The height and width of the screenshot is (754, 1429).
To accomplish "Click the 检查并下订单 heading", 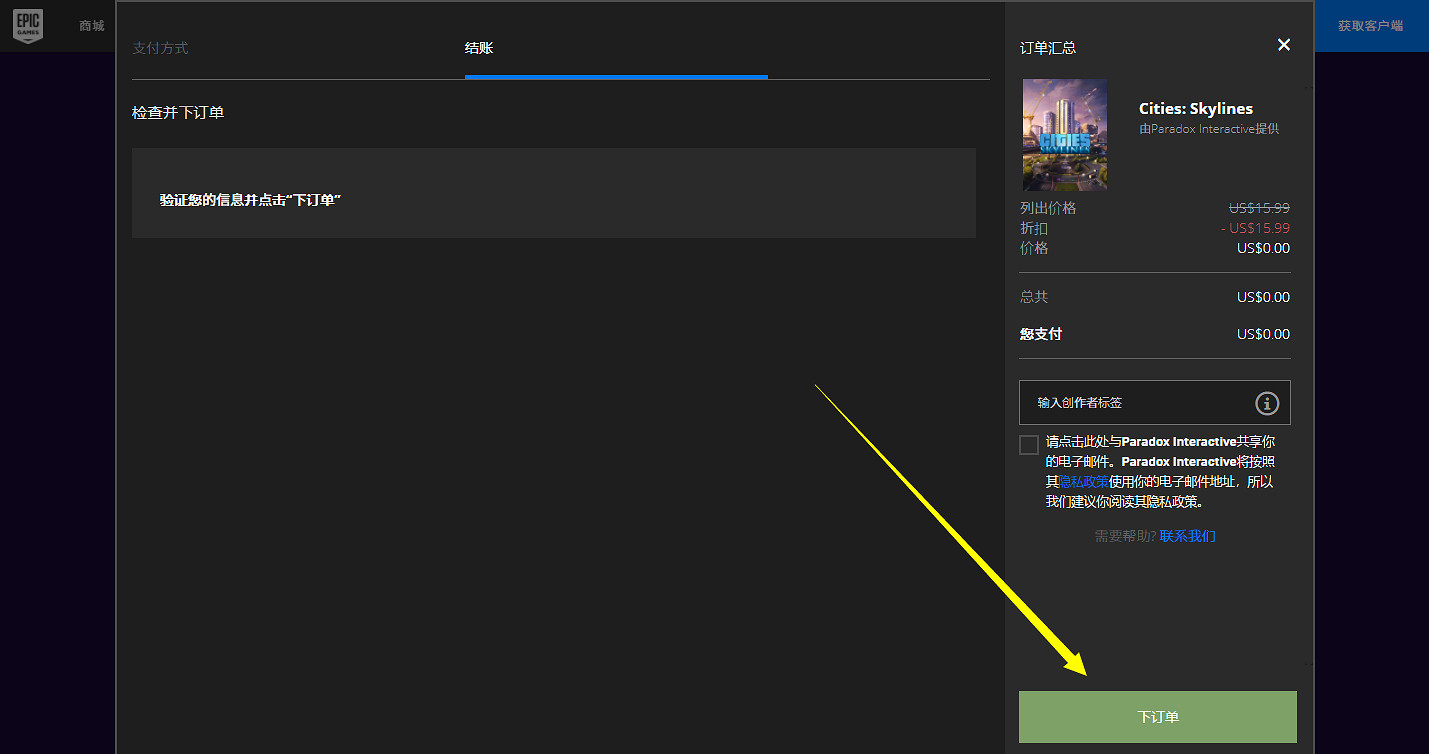I will pyautogui.click(x=178, y=113).
